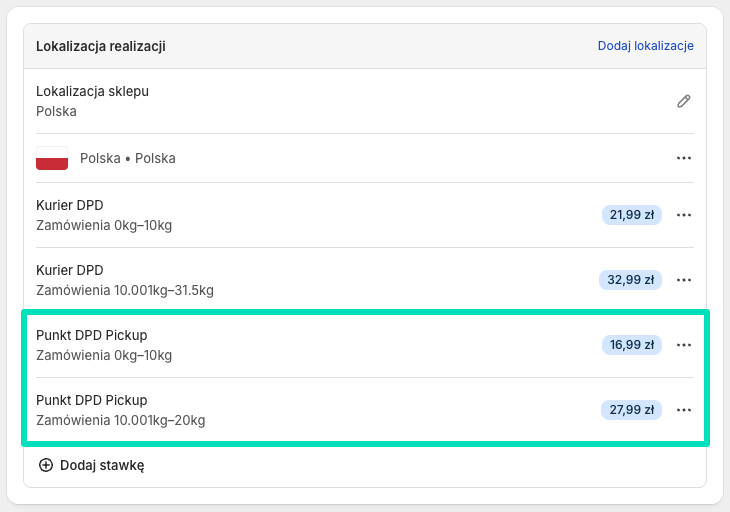Click the 32,99 zł price badge
The width and height of the screenshot is (730, 512).
coord(631,280)
